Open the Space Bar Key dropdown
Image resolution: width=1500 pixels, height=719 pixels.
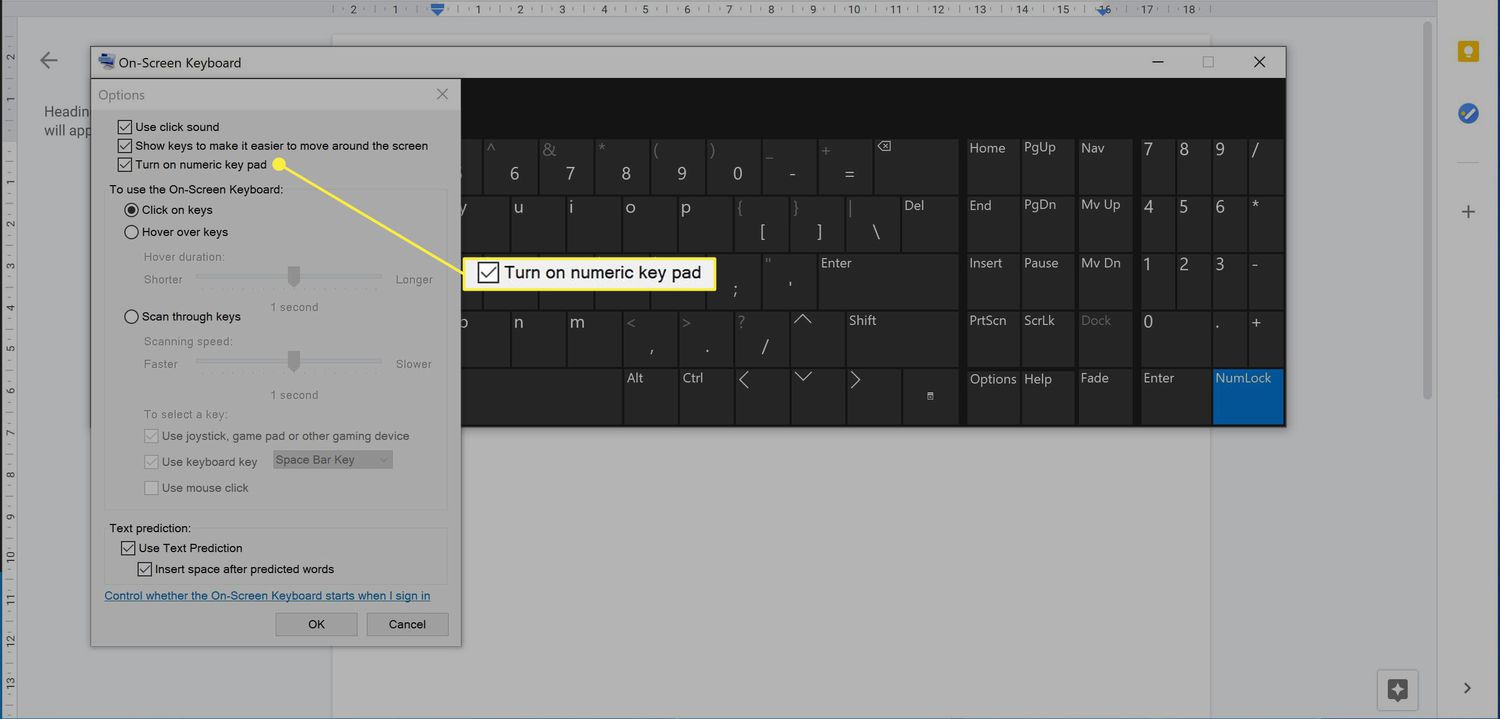(332, 460)
